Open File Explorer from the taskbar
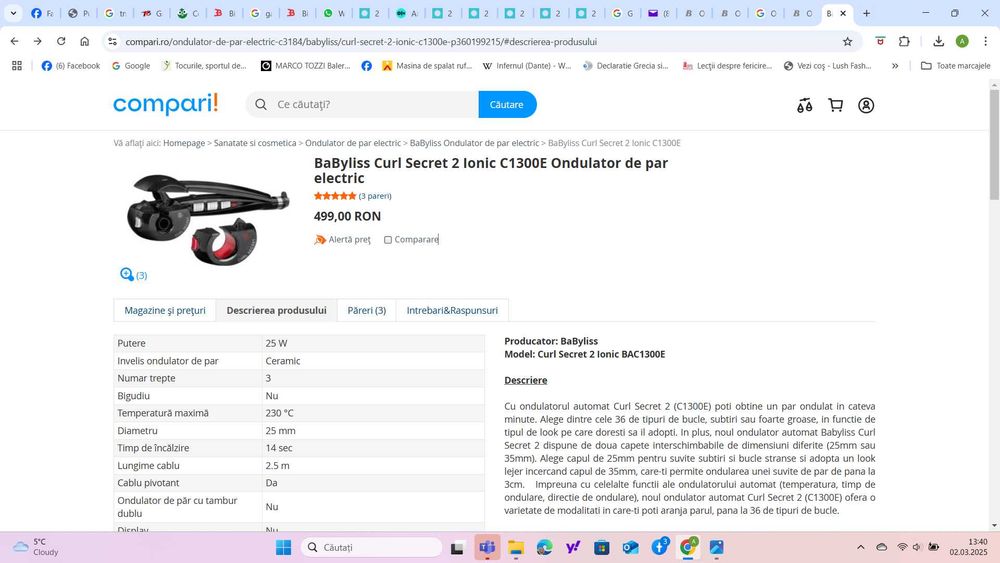 (x=515, y=547)
